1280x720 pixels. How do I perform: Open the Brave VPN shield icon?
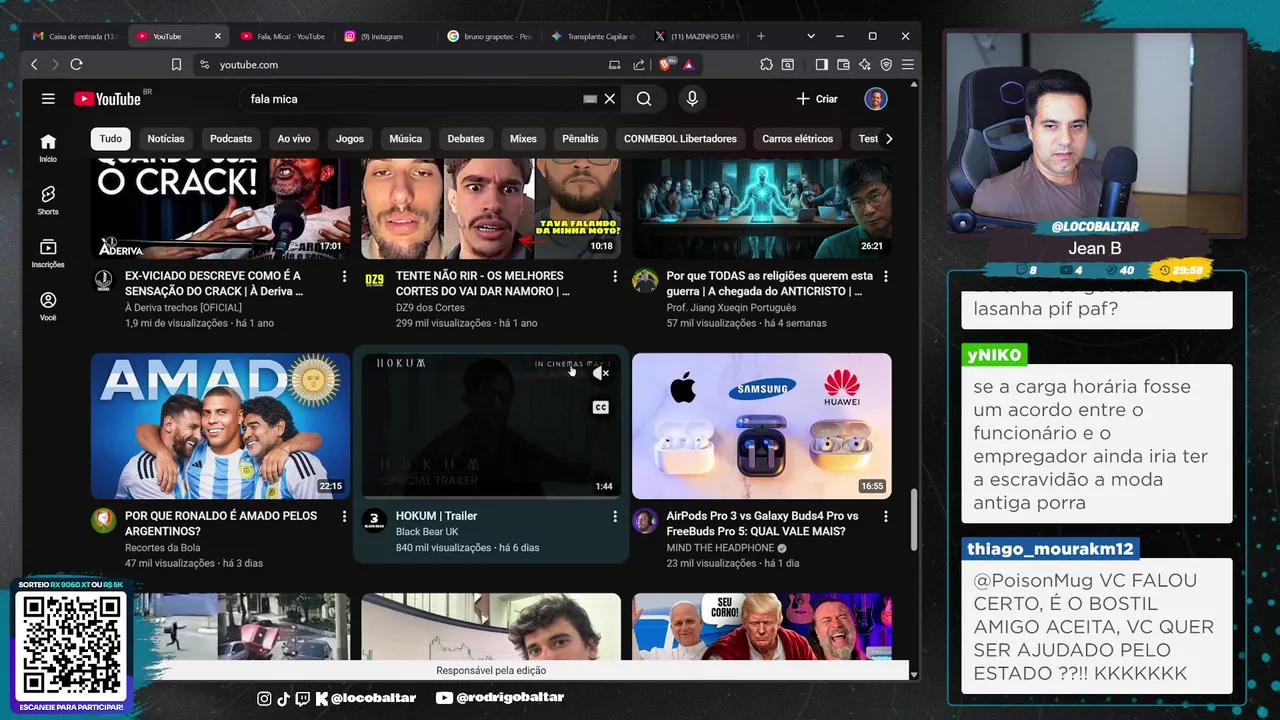coord(886,64)
